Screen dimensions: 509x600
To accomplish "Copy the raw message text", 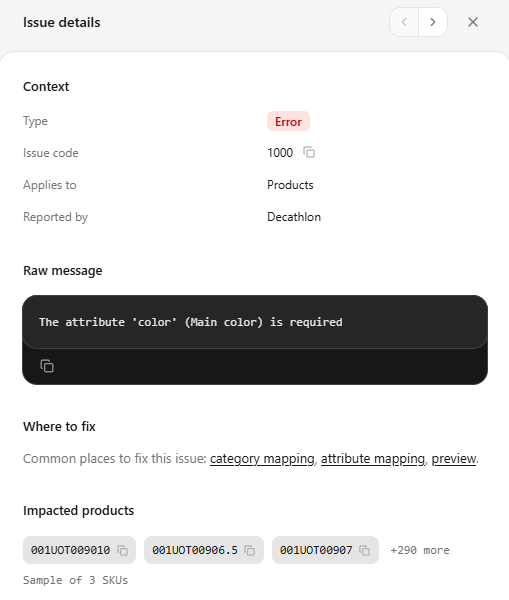I will [x=47, y=366].
